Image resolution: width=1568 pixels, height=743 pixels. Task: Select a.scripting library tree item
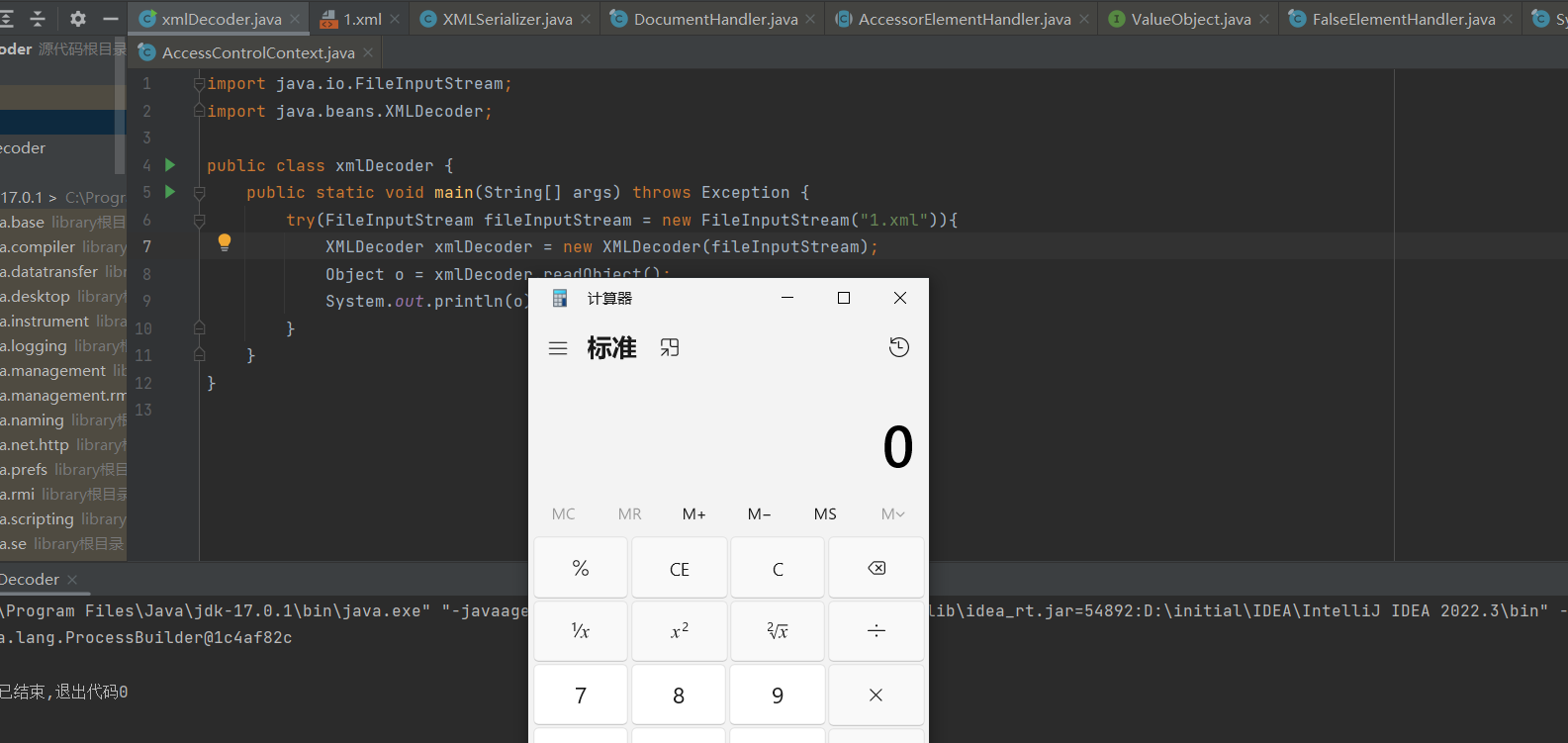pyautogui.click(x=63, y=518)
